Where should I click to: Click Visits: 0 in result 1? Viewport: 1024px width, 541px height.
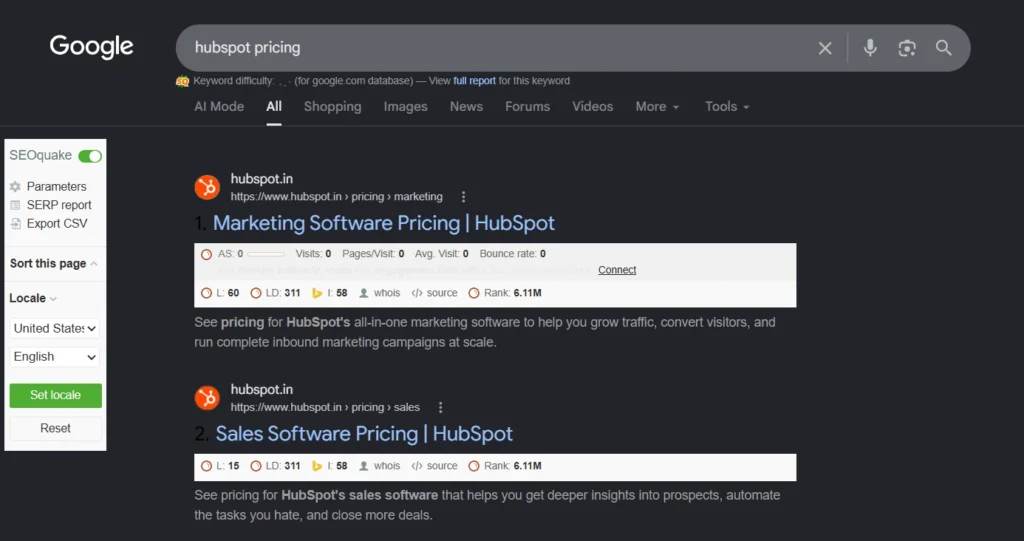click(x=313, y=254)
